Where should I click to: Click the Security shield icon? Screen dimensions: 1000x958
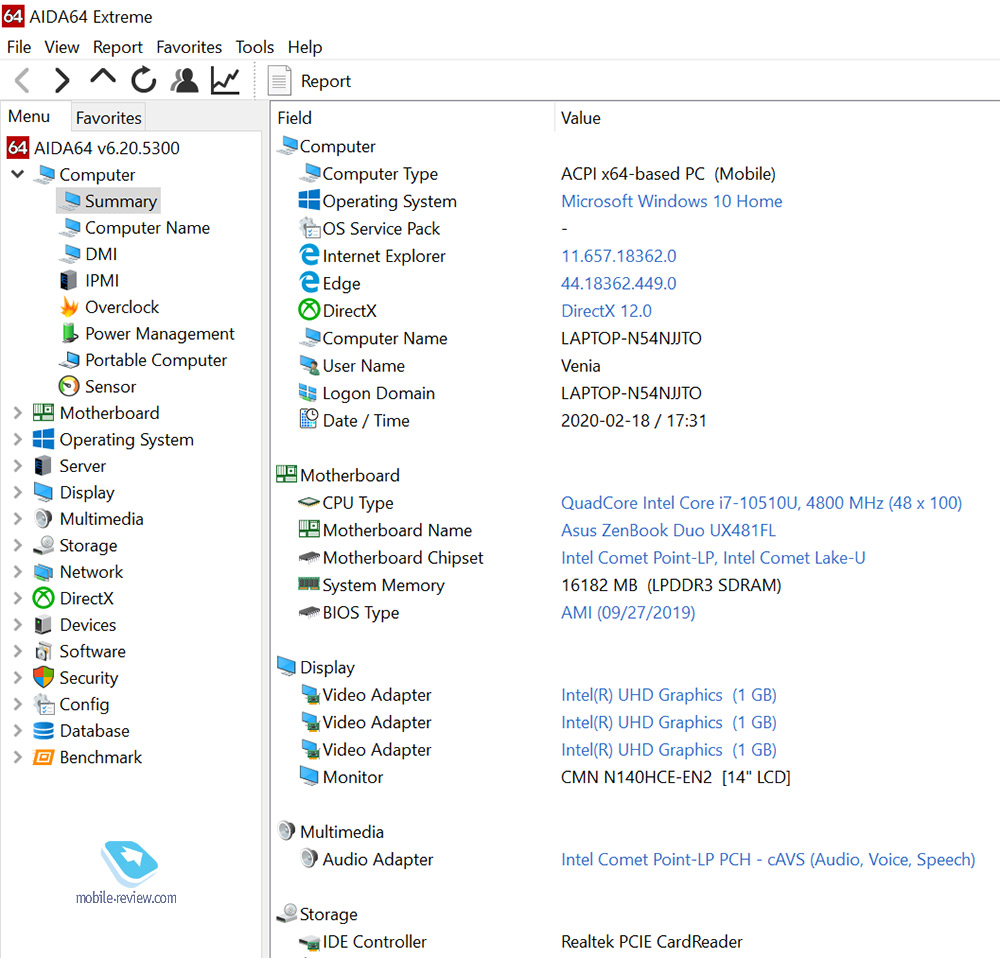(43, 677)
